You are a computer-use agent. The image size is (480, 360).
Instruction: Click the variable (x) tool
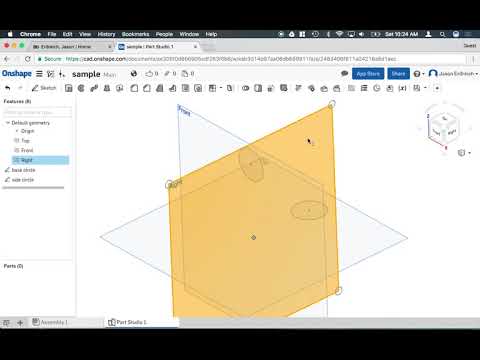click(x=403, y=88)
